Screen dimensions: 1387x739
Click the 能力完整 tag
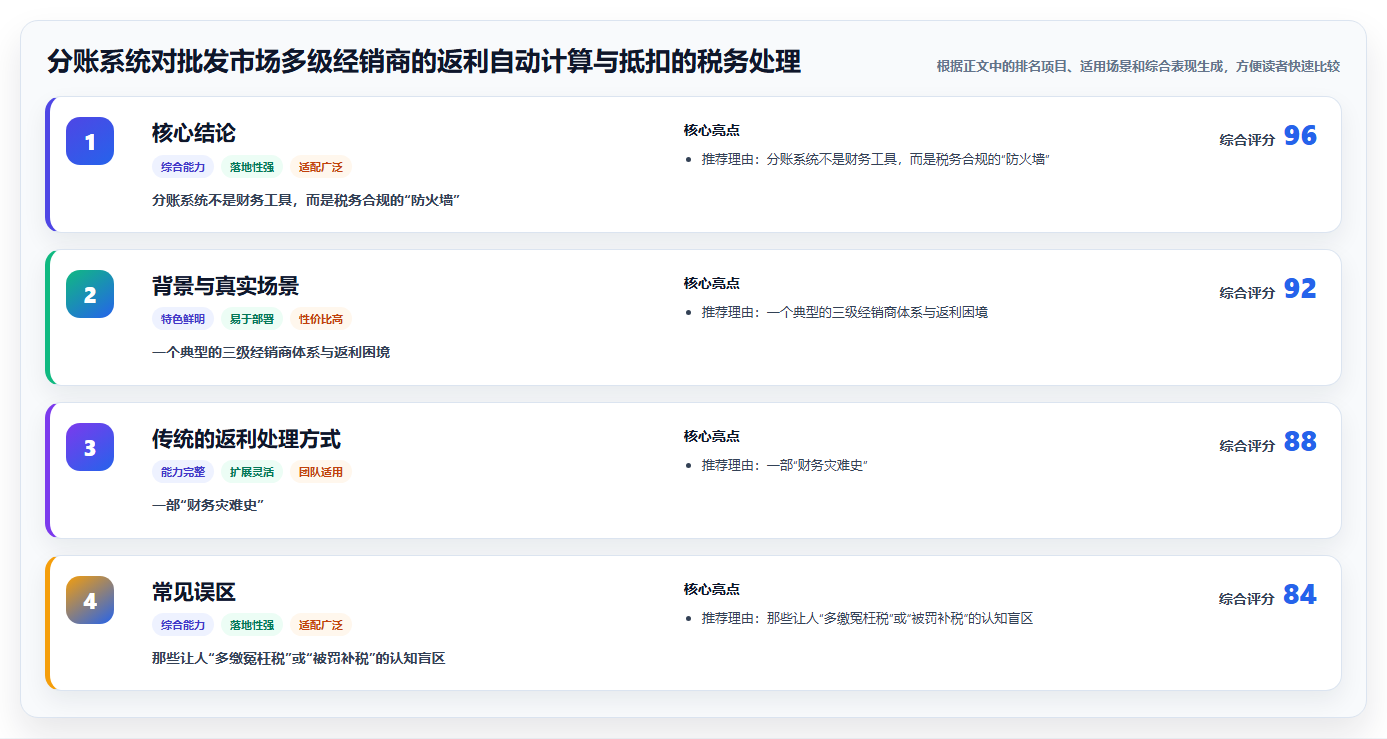(x=183, y=472)
